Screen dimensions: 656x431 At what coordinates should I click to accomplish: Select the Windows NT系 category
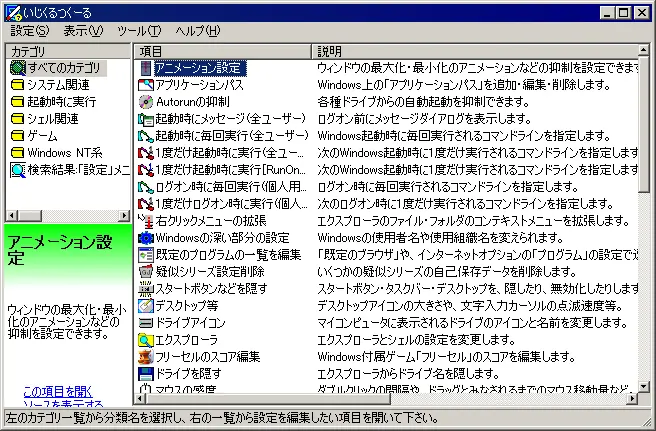coord(65,153)
